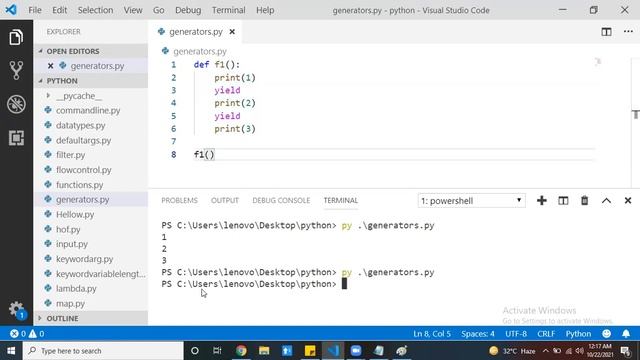Image resolution: width=640 pixels, height=360 pixels.
Task: Click the taskbar search box
Action: 103,351
